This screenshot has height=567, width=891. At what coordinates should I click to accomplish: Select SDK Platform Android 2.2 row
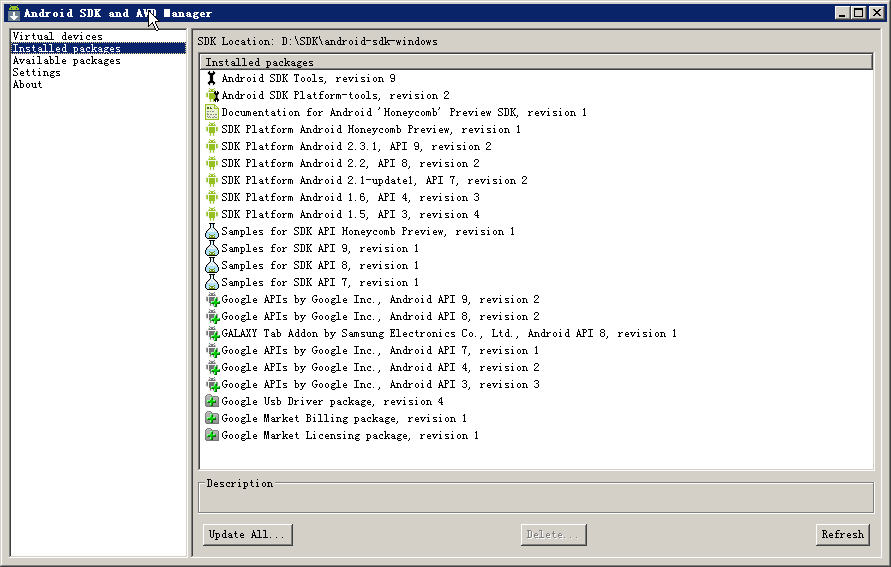tap(350, 163)
